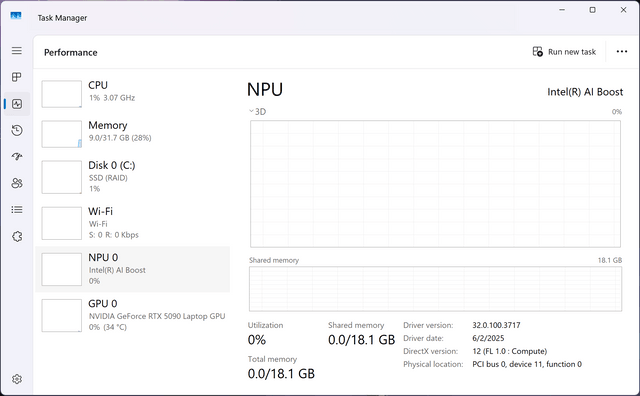
Task: Open the three-dot more options menu
Action: pyautogui.click(x=622, y=51)
